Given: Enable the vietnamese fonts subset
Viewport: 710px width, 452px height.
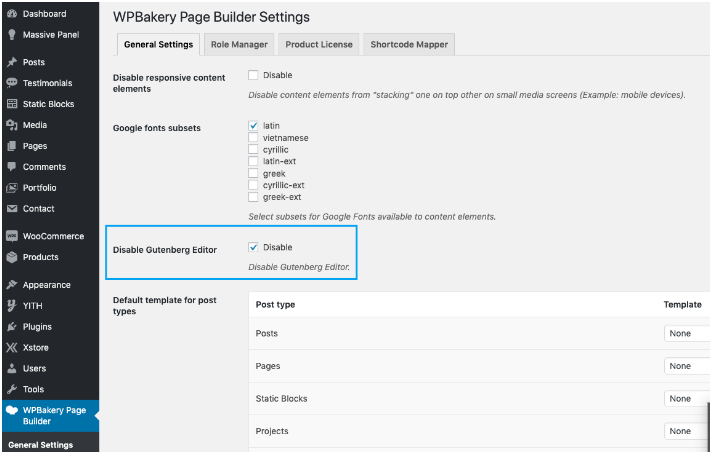Looking at the screenshot, I should 253,138.
